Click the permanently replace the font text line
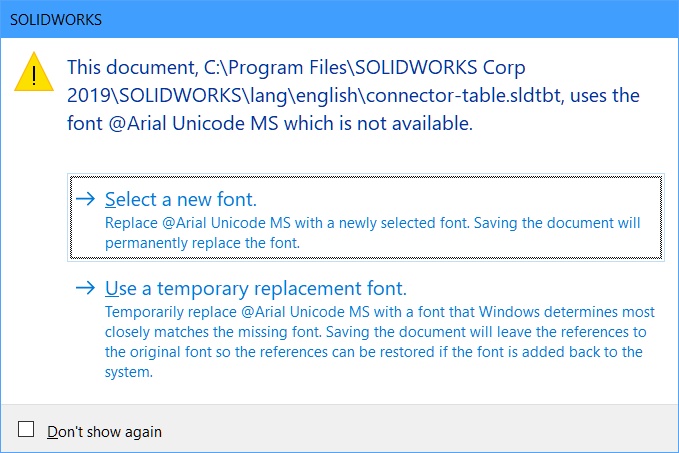Screen dimensions: 679x453 [x=202, y=243]
